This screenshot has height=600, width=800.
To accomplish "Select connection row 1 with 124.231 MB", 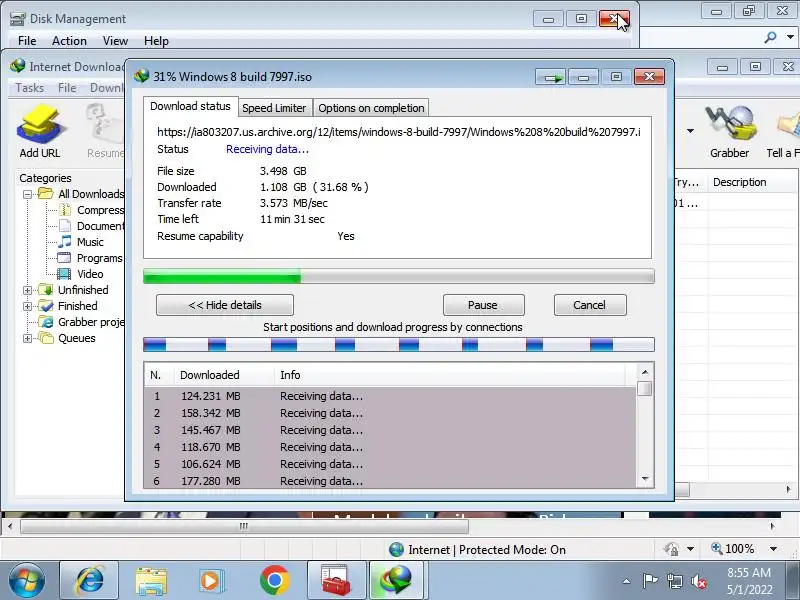I will pyautogui.click(x=391, y=396).
